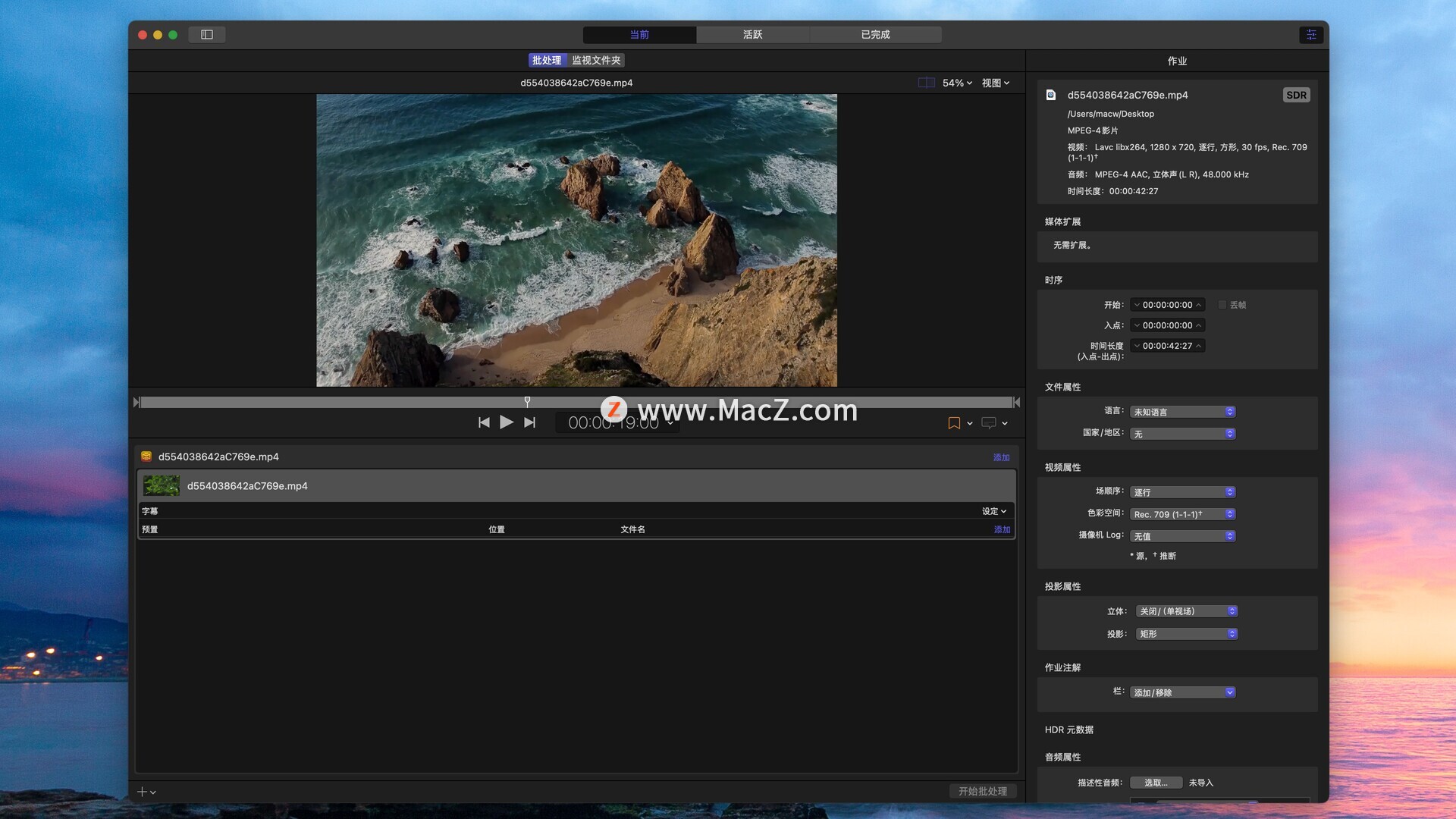This screenshot has width=1456, height=819.
Task: Click the 选取... button for descriptive audio
Action: 1156,783
